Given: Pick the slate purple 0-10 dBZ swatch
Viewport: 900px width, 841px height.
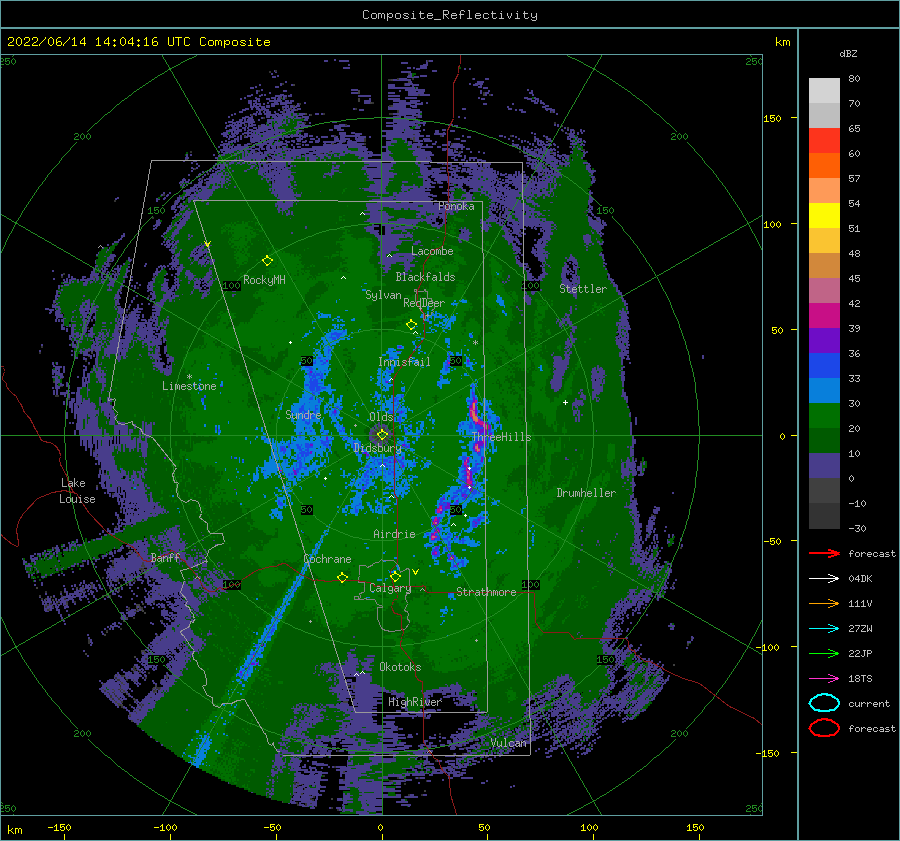Looking at the screenshot, I should 824,466.
